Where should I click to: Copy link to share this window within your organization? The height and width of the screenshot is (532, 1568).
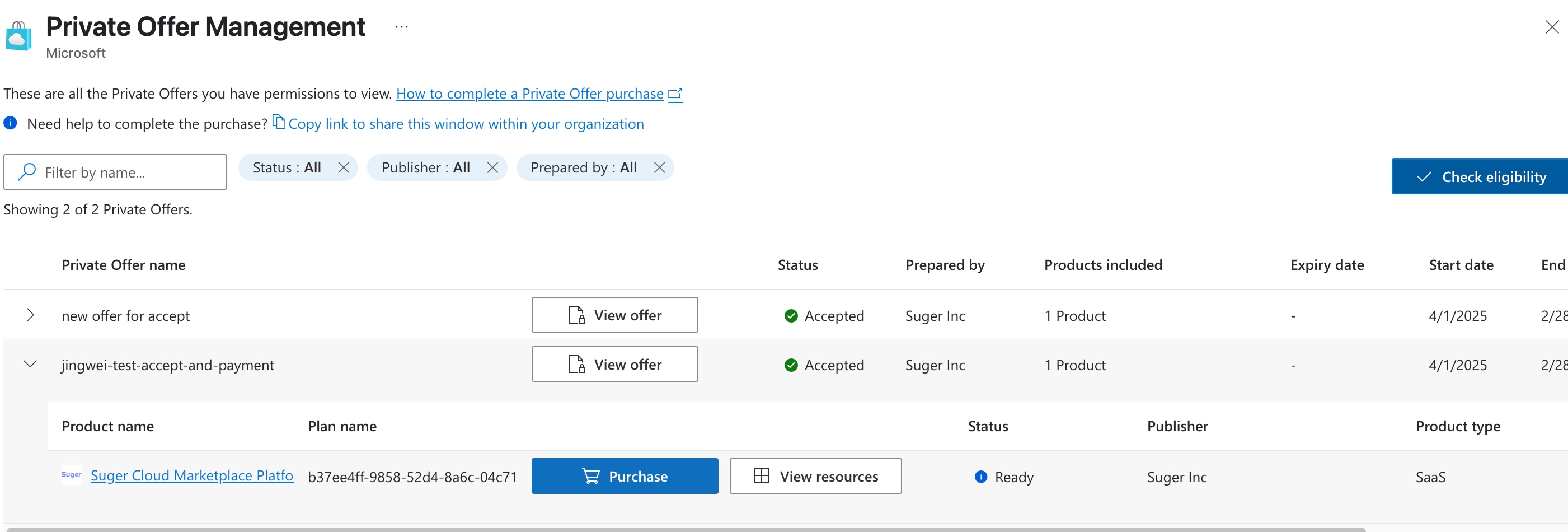(x=466, y=124)
